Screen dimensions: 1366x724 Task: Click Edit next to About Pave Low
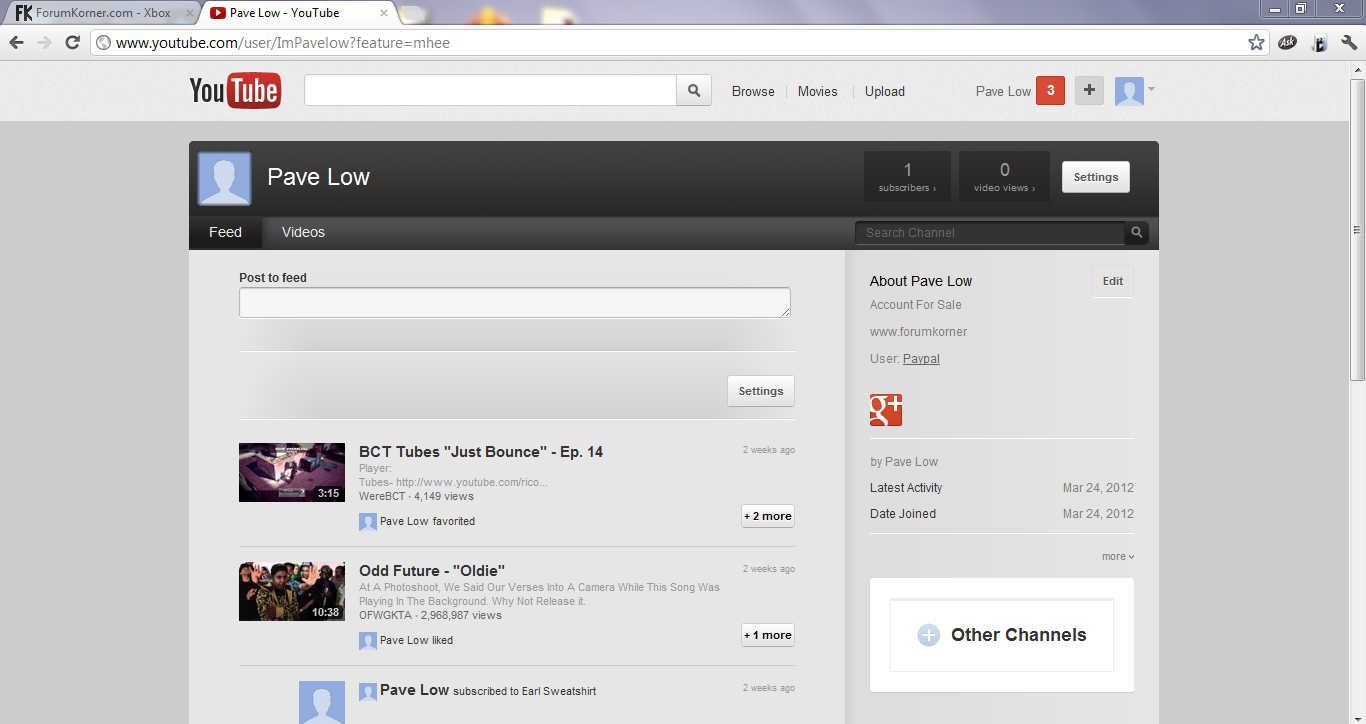pyautogui.click(x=1113, y=281)
